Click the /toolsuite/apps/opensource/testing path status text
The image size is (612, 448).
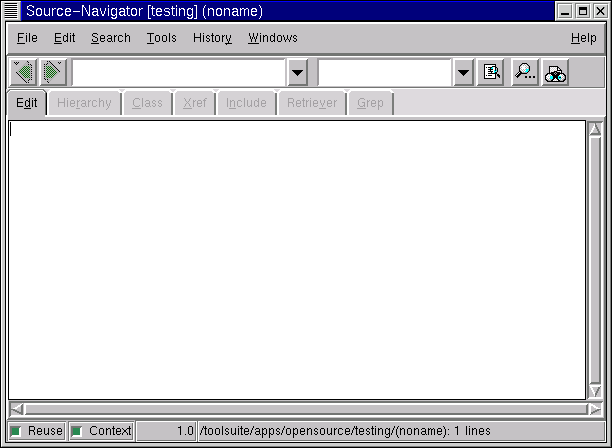pos(345,431)
